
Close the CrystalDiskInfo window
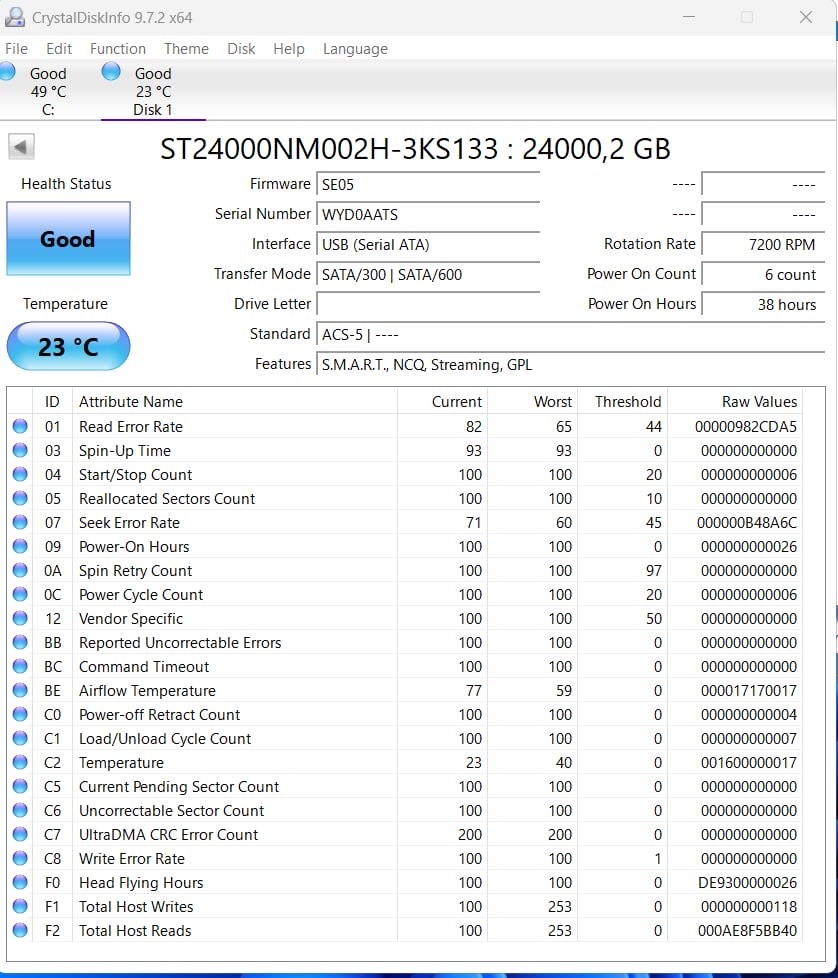coord(806,17)
